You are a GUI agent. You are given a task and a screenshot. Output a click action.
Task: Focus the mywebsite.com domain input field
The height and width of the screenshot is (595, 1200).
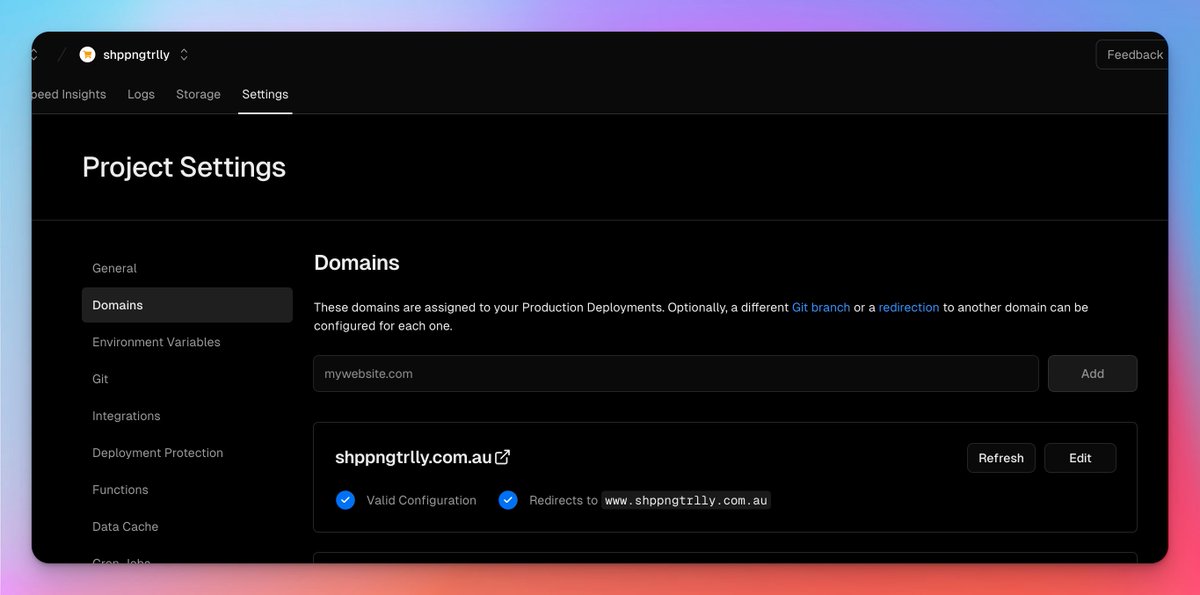676,373
